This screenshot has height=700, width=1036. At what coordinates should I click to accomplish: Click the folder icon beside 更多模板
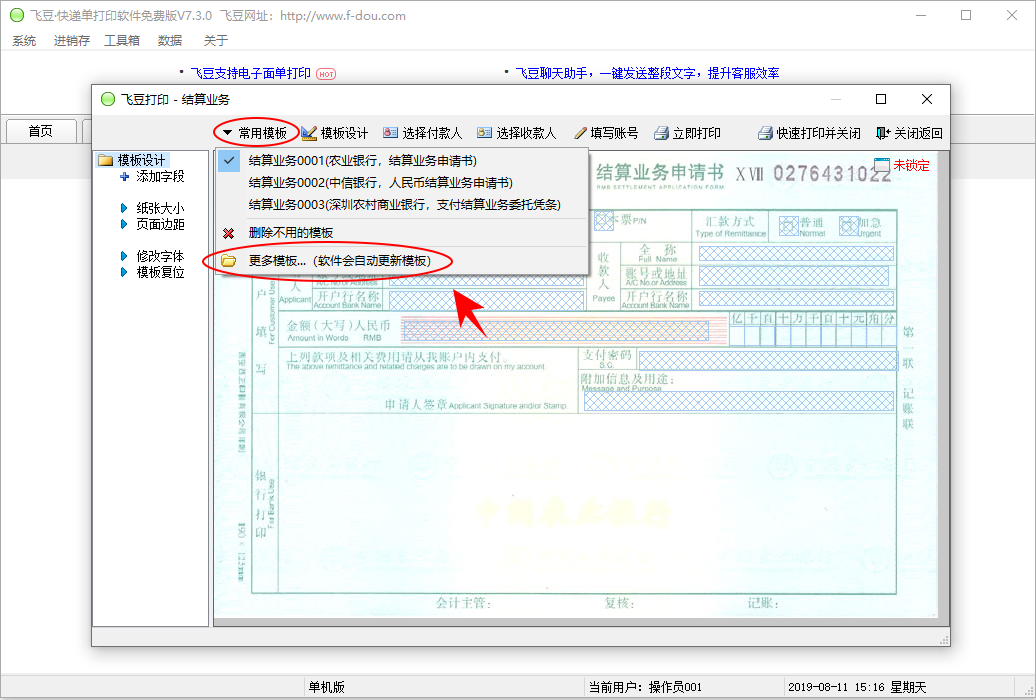coord(229,261)
